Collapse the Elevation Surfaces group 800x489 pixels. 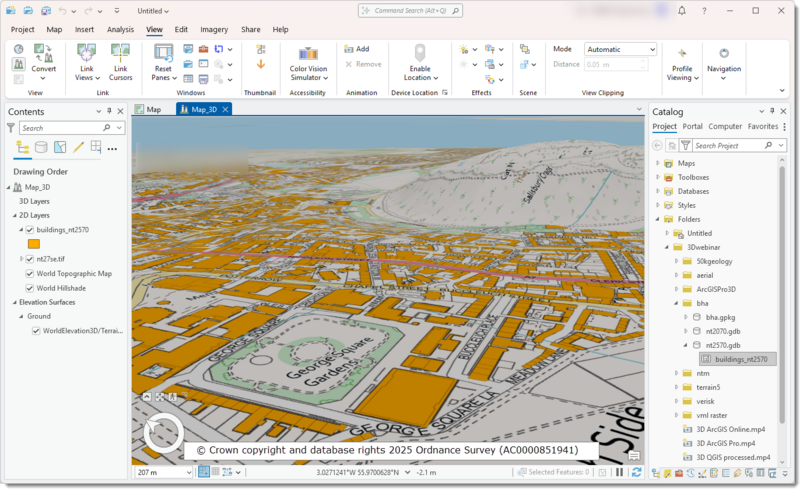pyautogui.click(x=15, y=302)
